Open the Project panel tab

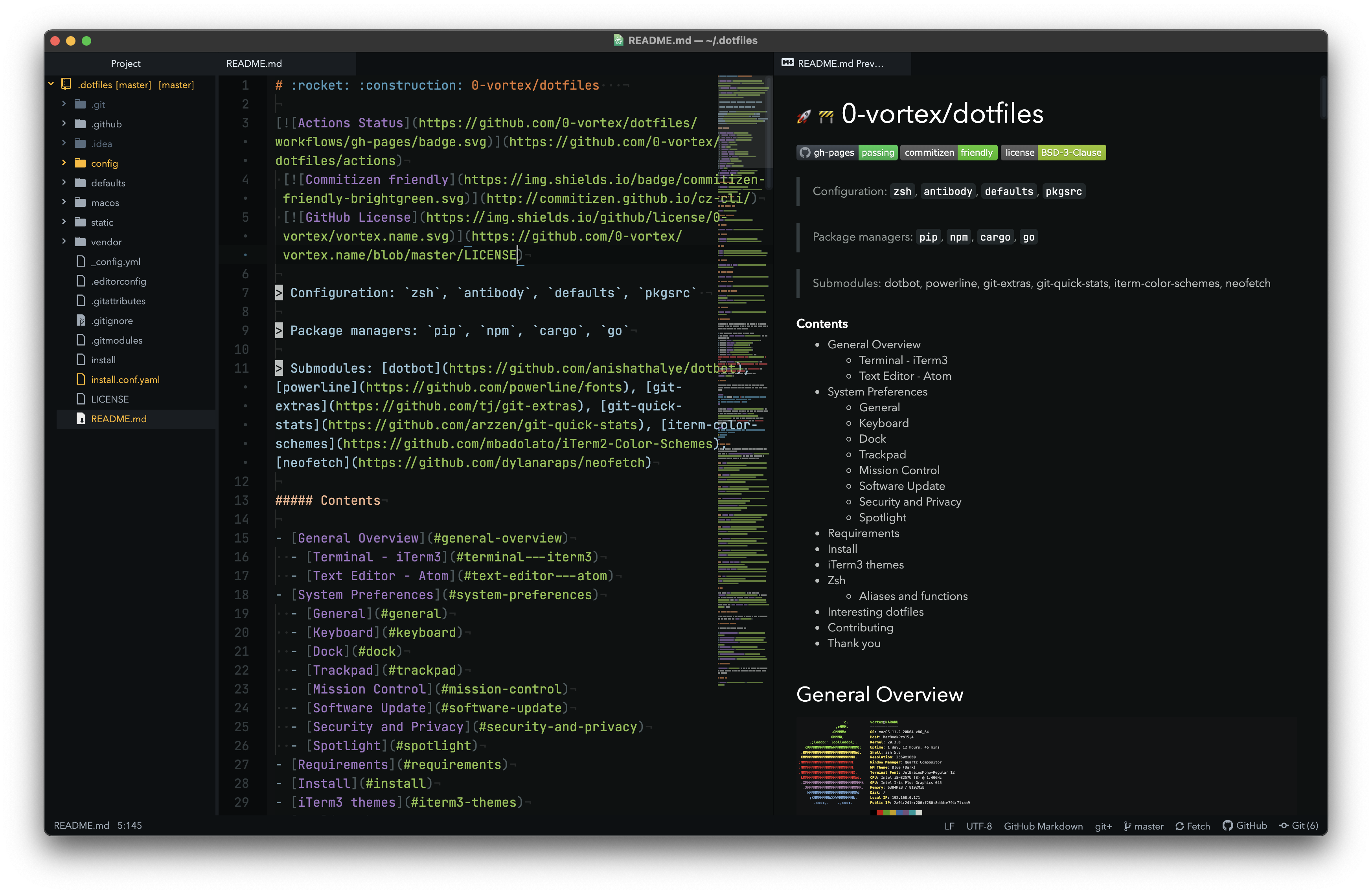(125, 63)
